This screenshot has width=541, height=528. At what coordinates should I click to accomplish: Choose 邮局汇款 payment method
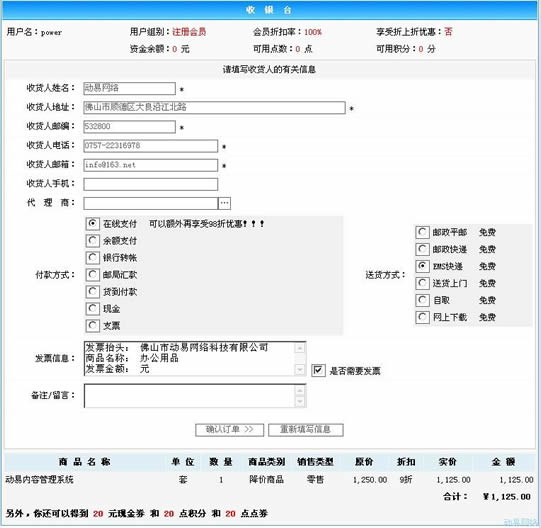(92, 275)
